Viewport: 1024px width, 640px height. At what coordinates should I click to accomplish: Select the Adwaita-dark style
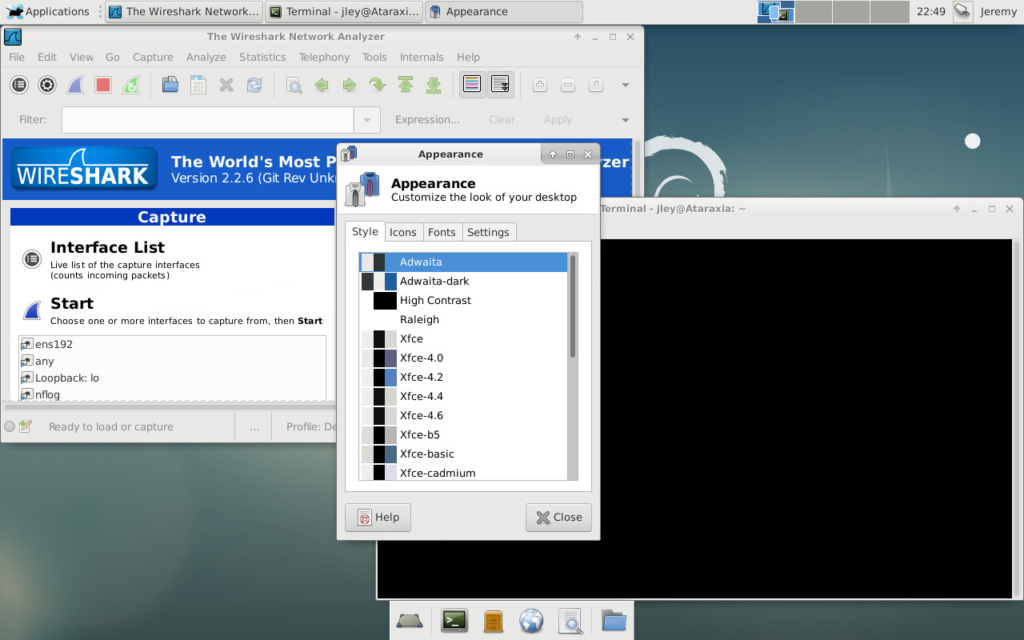coord(463,281)
